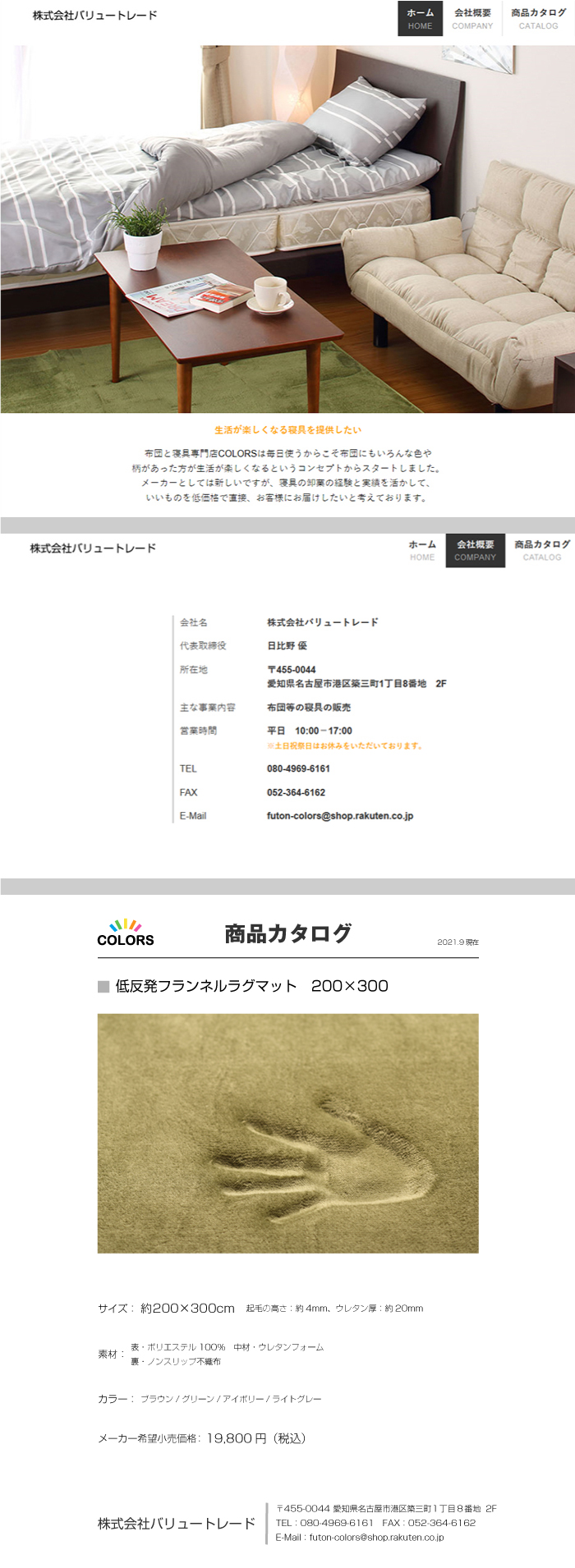575x1568 pixels.
Task: Click the 19,800 円 retail price text
Action: 255,1438
